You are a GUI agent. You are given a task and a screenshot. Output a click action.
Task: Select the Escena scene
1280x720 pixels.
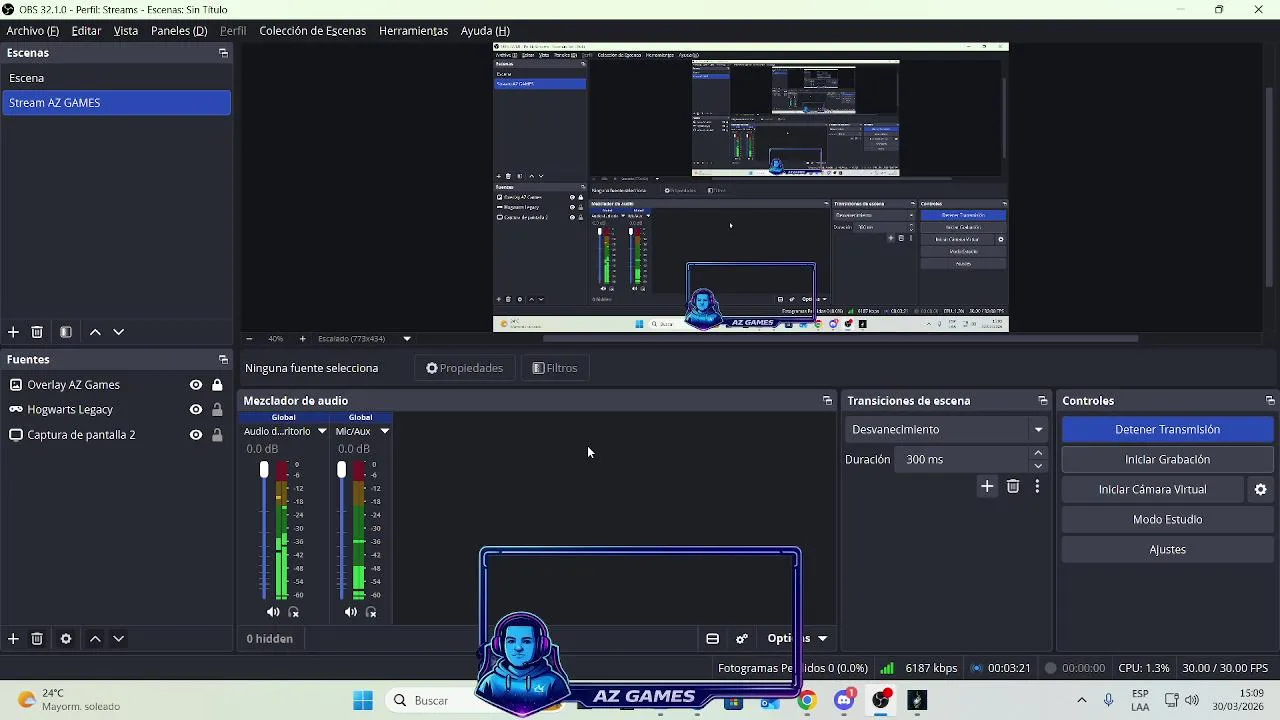116,78
